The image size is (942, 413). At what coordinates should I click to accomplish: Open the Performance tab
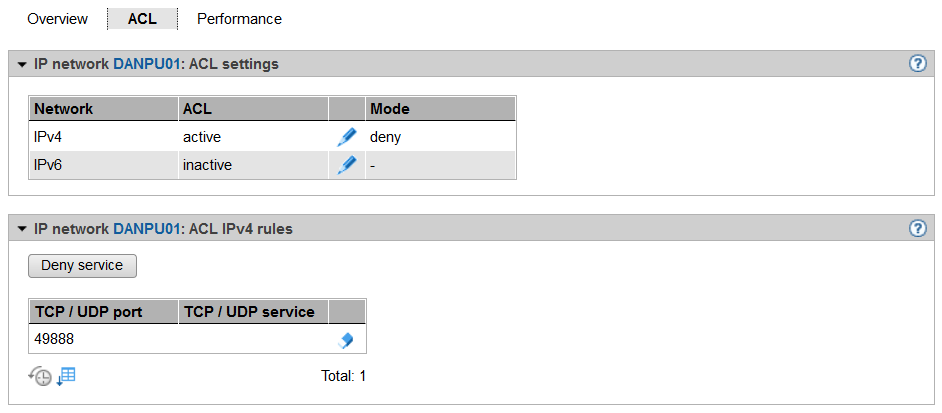(x=239, y=19)
